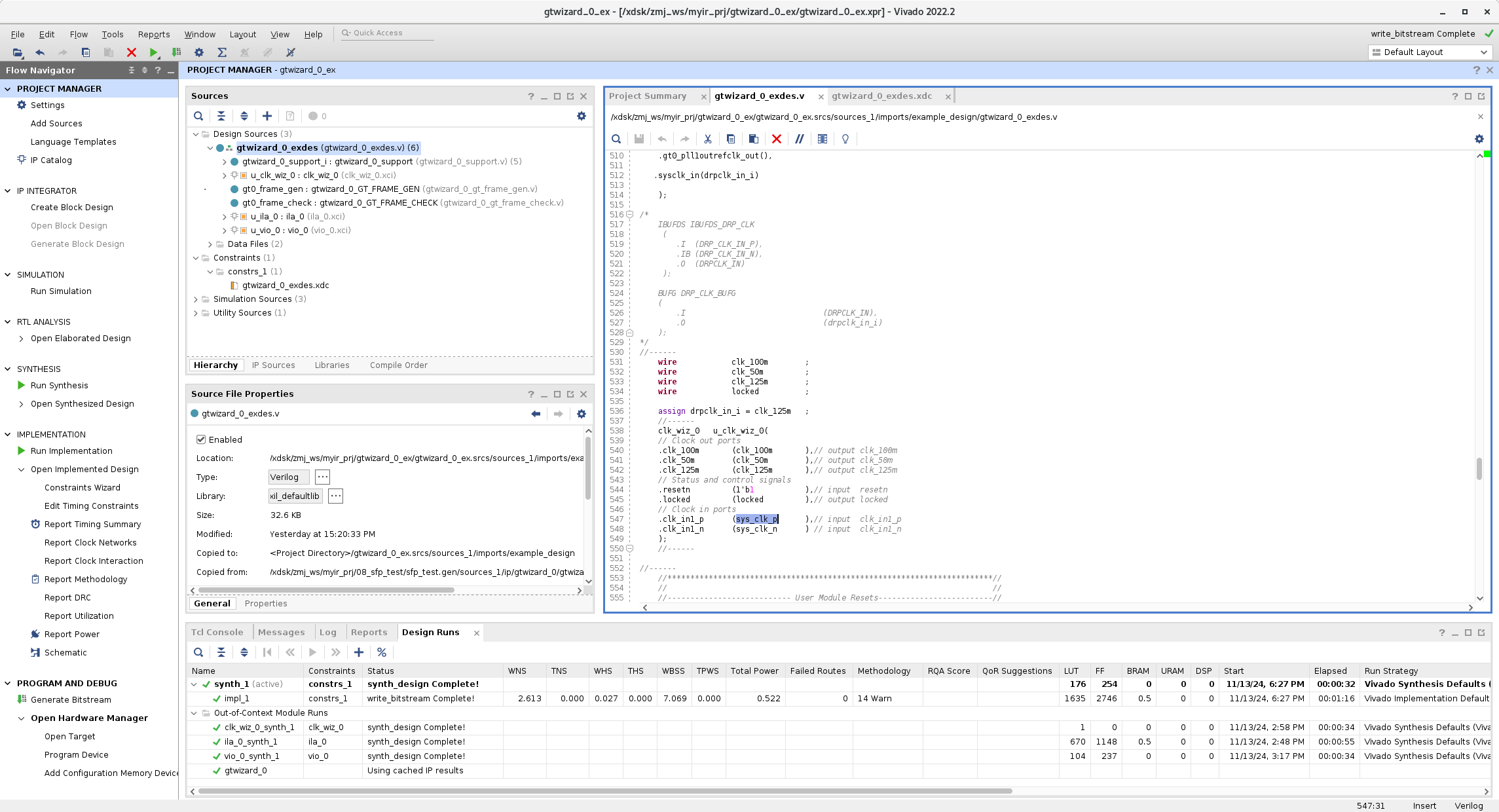1499x812 pixels.
Task: Click percent progress icon in Design Runs
Action: [x=382, y=652]
